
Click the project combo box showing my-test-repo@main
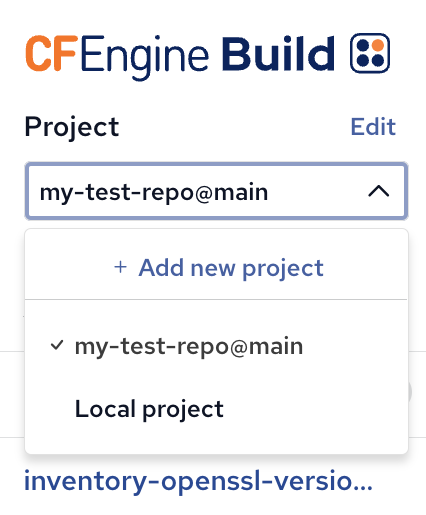coord(216,191)
